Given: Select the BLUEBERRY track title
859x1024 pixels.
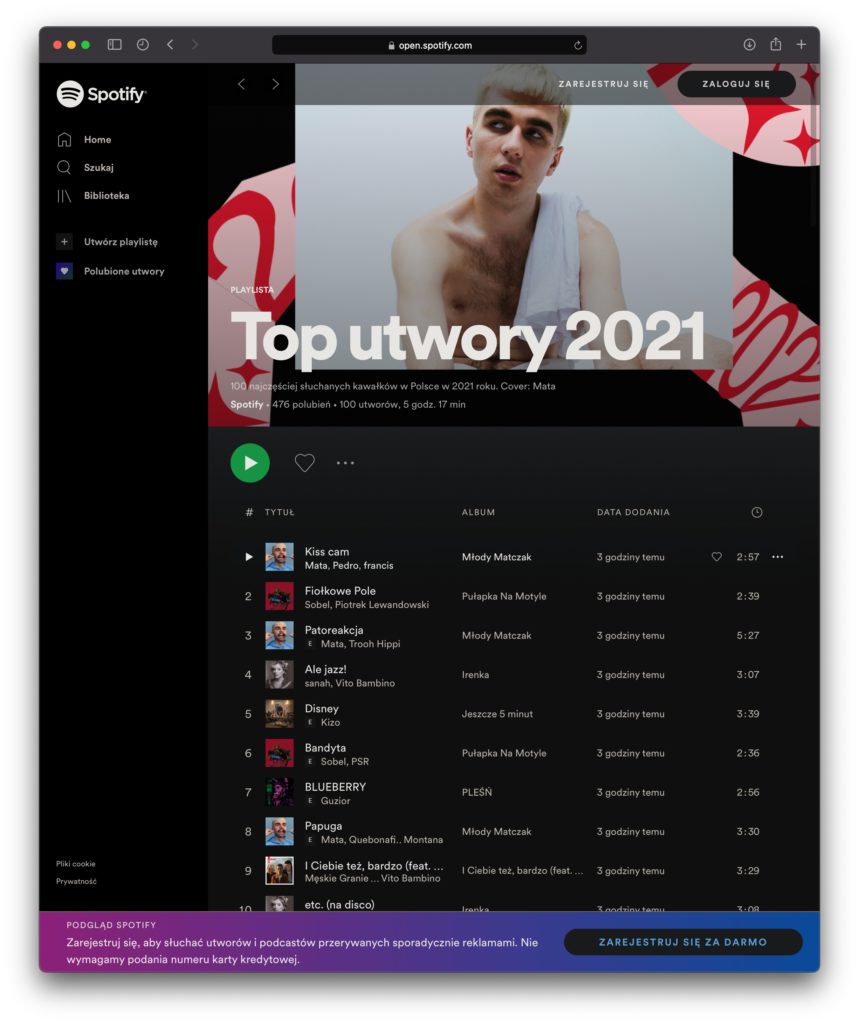Looking at the screenshot, I should (x=335, y=786).
